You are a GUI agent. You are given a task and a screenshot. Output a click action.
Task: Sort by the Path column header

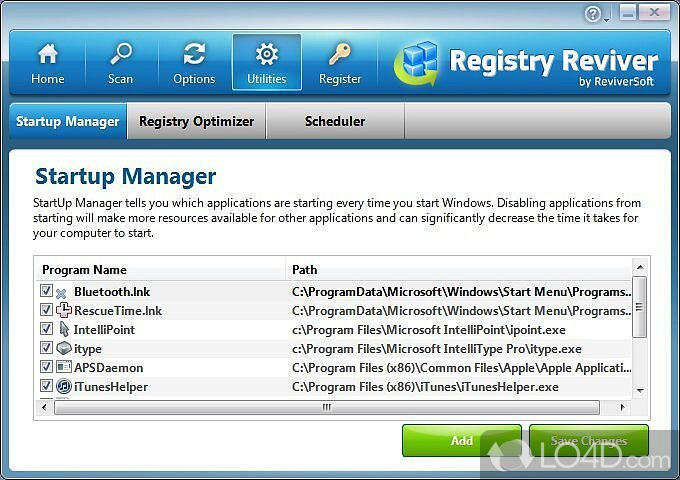(458, 270)
